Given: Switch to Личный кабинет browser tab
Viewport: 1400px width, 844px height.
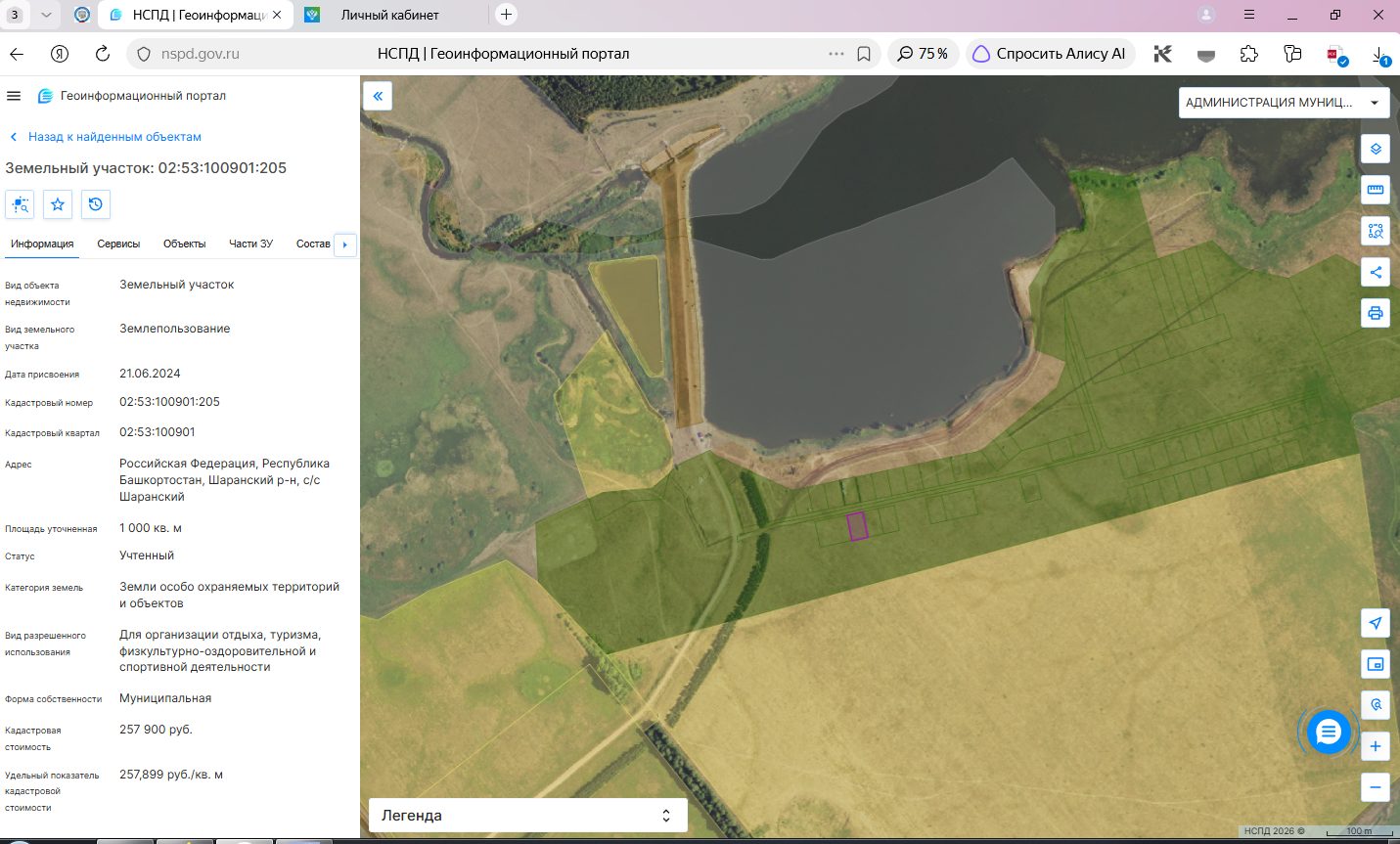Looking at the screenshot, I should pyautogui.click(x=390, y=15).
